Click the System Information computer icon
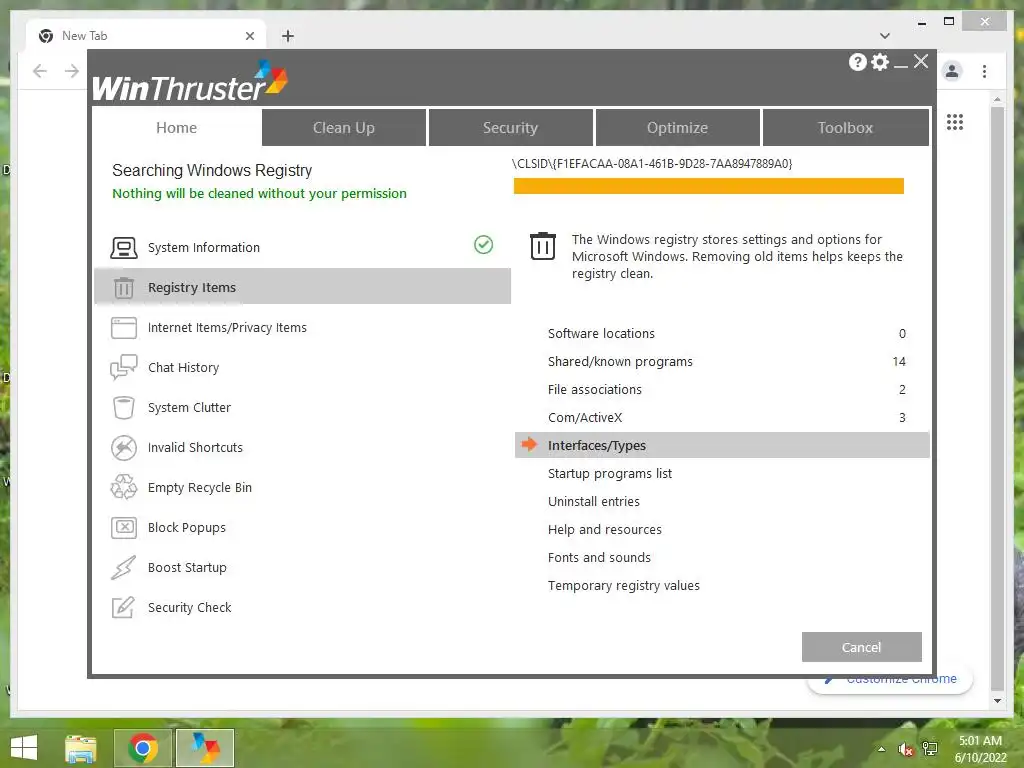1024x768 pixels. tap(123, 248)
